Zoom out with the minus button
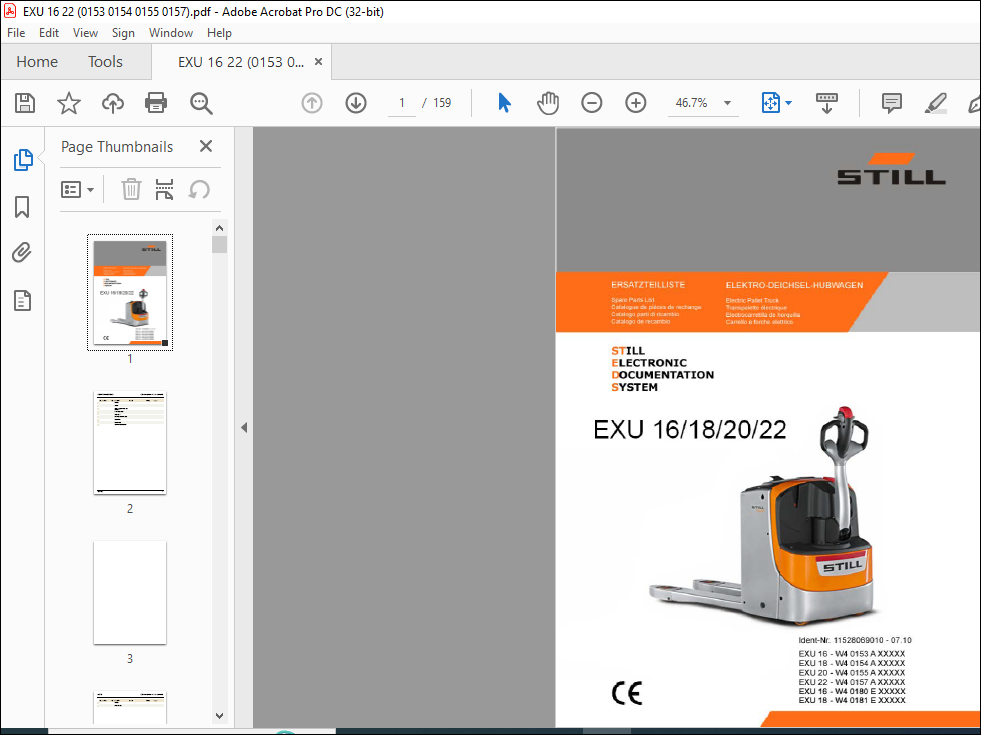981x735 pixels. tap(591, 103)
